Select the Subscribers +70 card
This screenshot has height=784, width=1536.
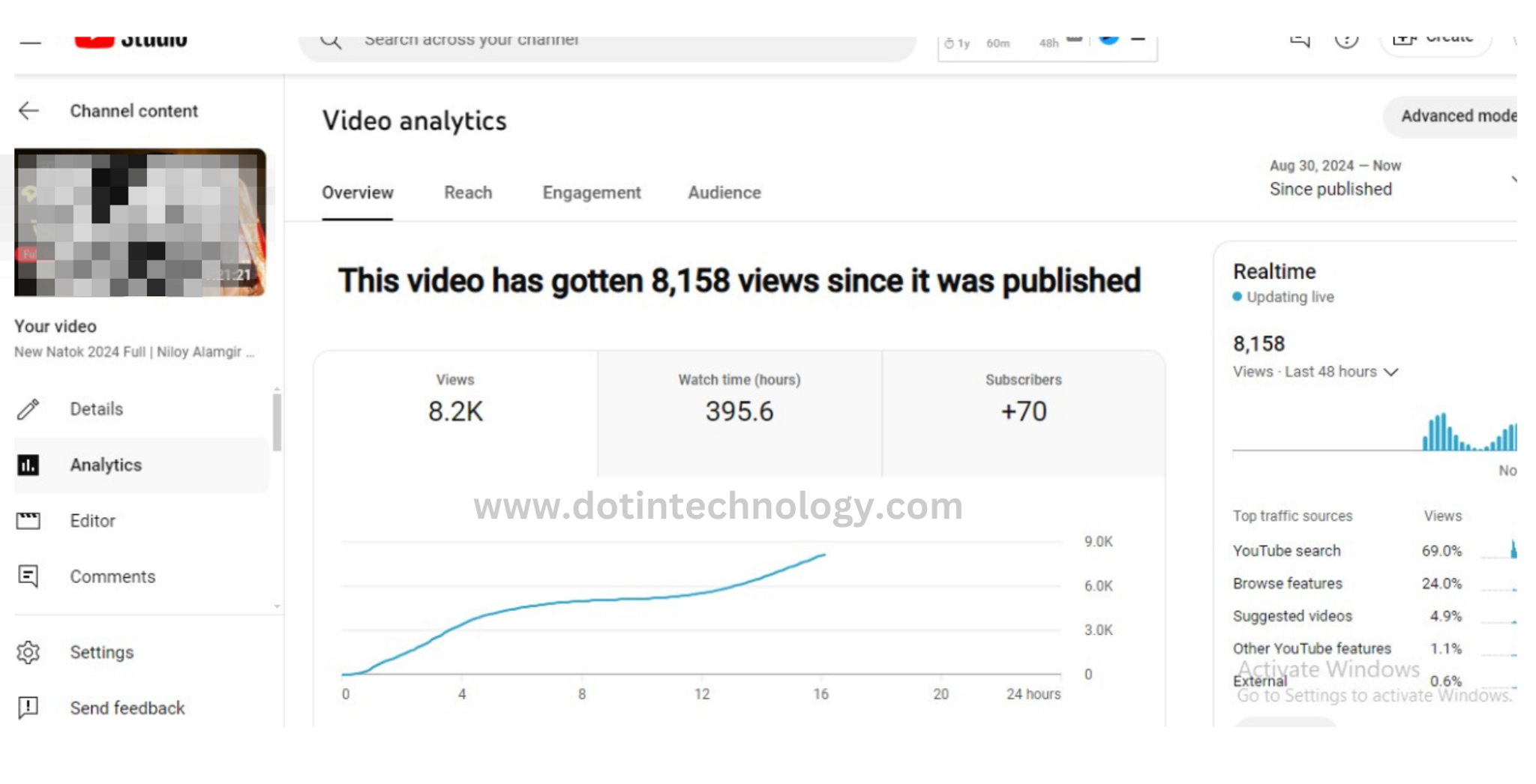click(x=1024, y=413)
